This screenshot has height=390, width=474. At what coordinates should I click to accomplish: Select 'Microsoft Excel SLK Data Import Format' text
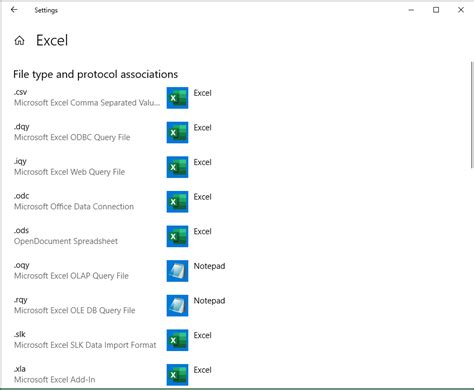coord(85,345)
